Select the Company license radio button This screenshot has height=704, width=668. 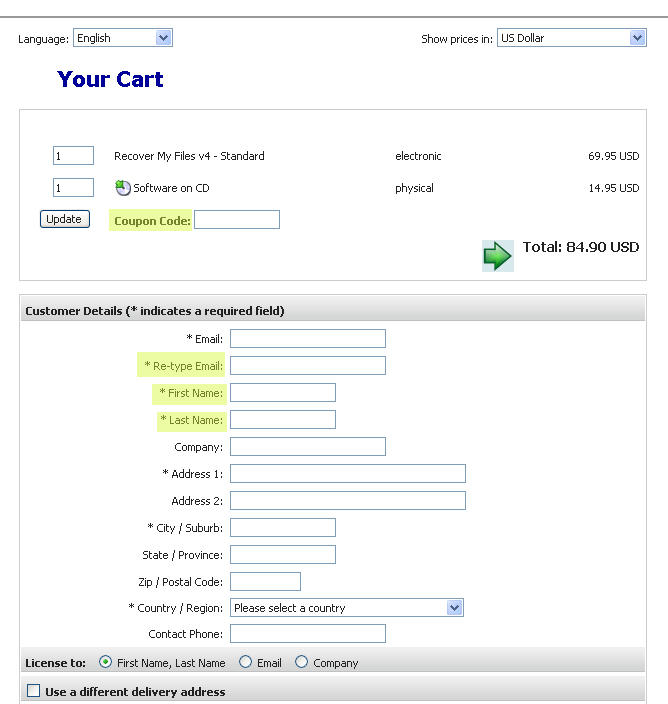[301, 662]
